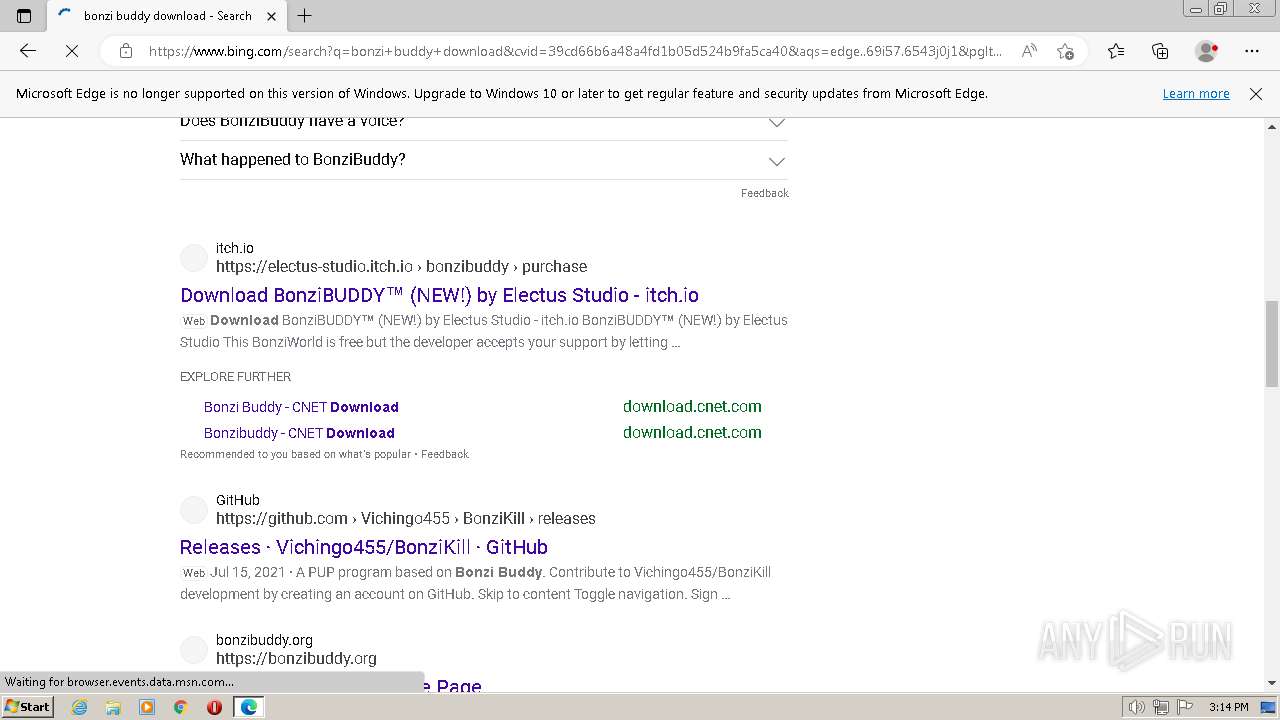The image size is (1280, 720).
Task: Open the Favorites list icon
Action: click(1116, 51)
